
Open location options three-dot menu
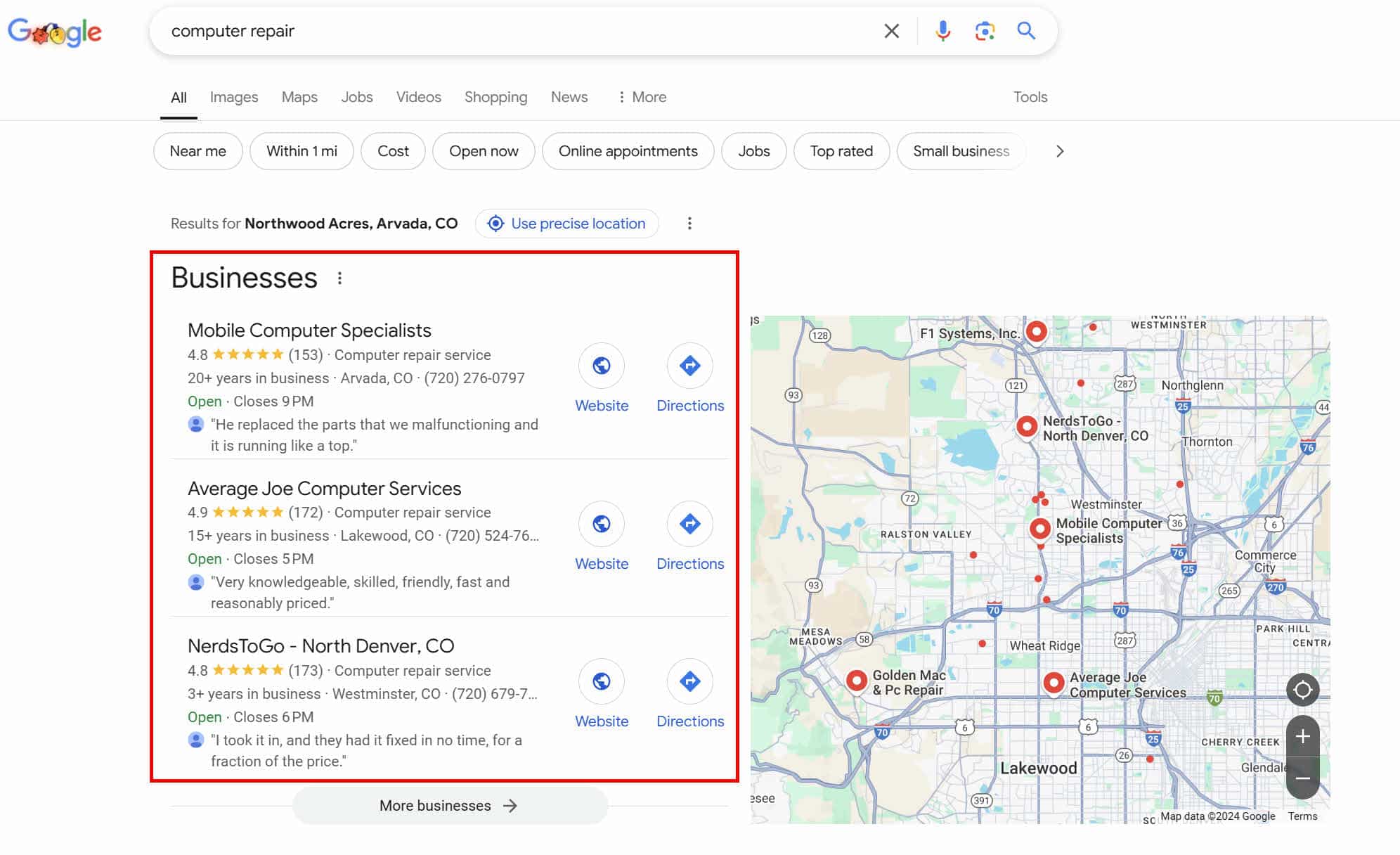[689, 224]
